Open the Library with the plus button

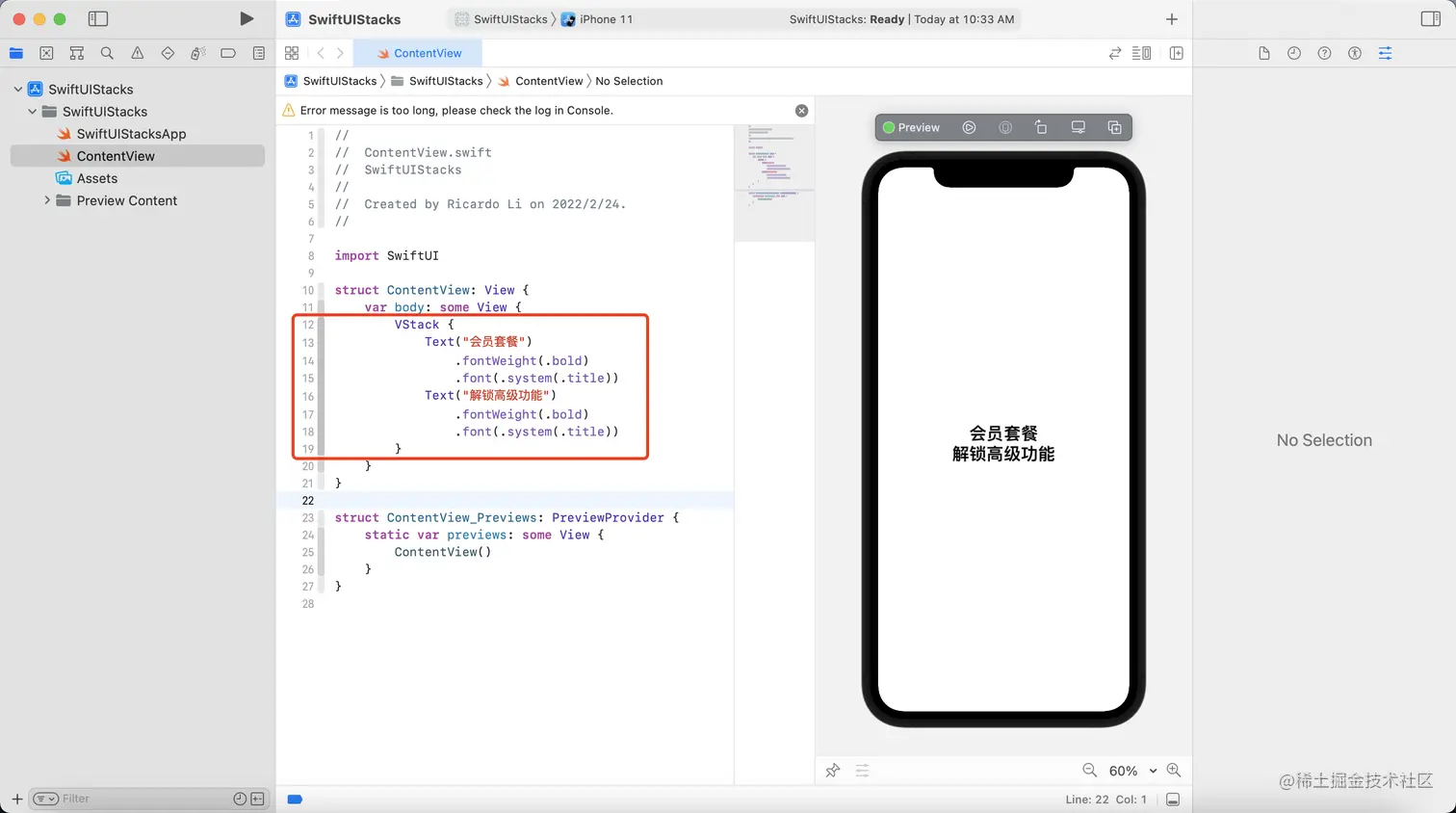point(1172,18)
